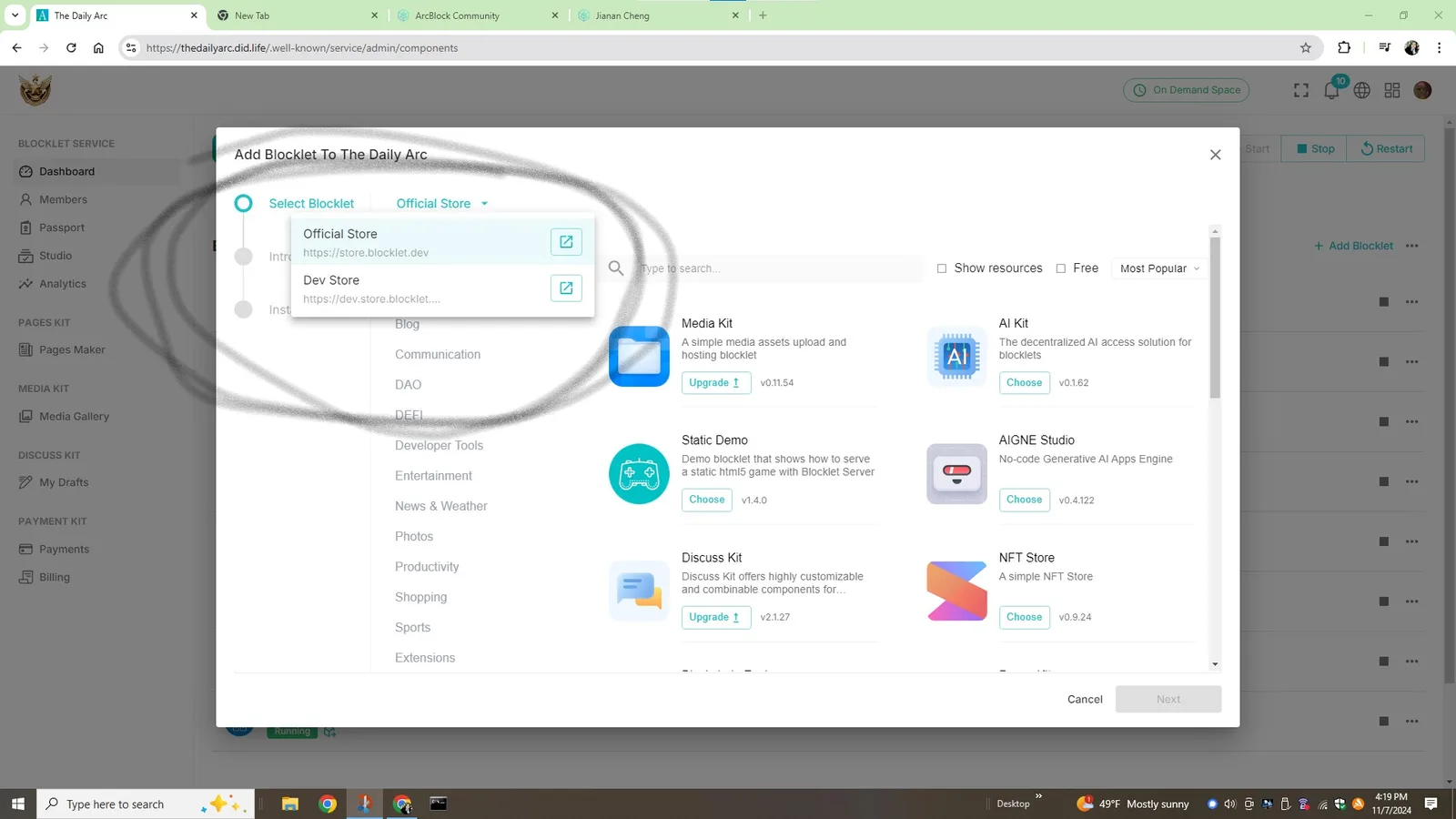Filter by Entertainment category
This screenshot has height=819, width=1456.
click(433, 476)
